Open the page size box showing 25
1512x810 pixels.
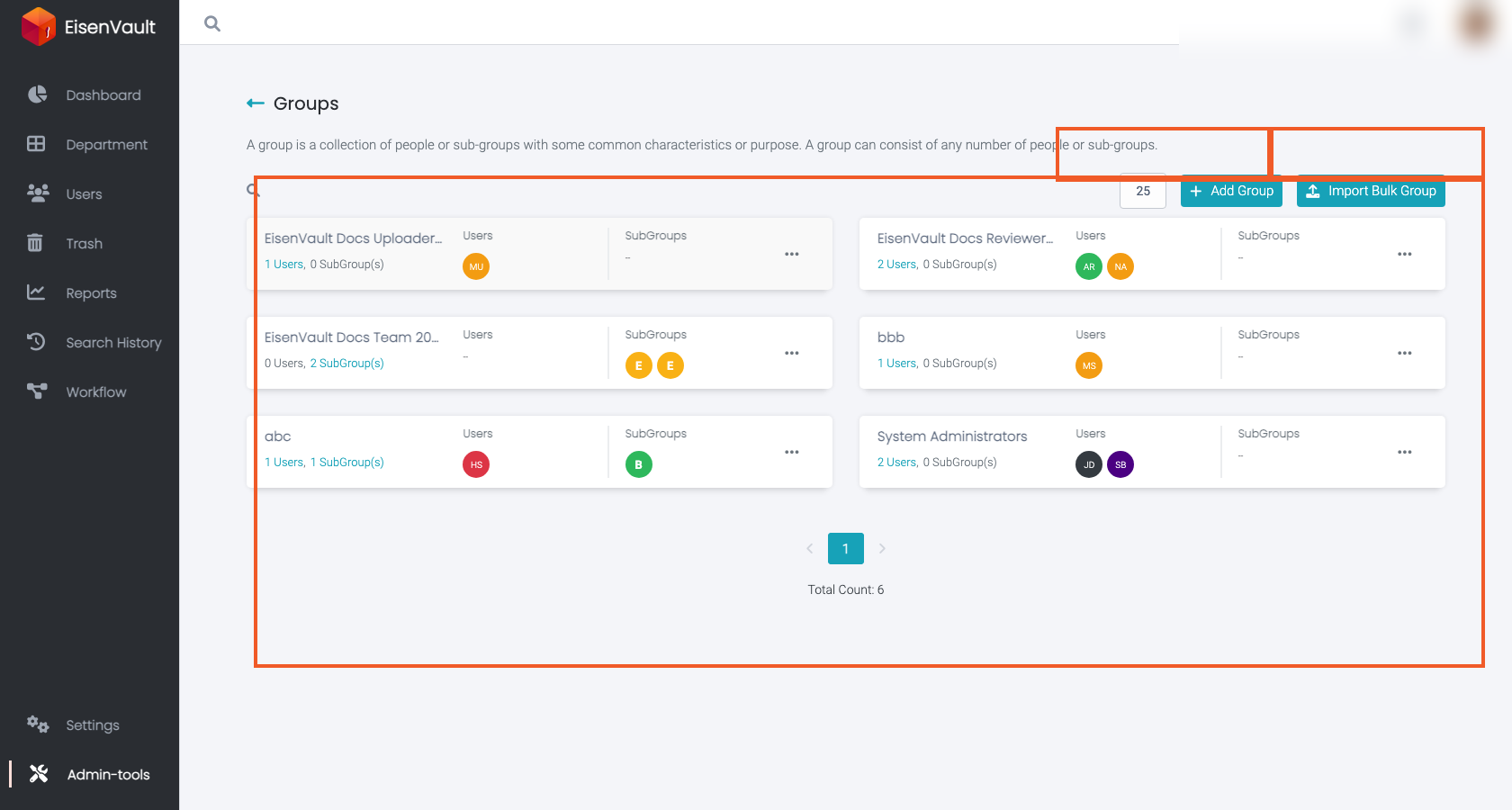[x=1143, y=191]
